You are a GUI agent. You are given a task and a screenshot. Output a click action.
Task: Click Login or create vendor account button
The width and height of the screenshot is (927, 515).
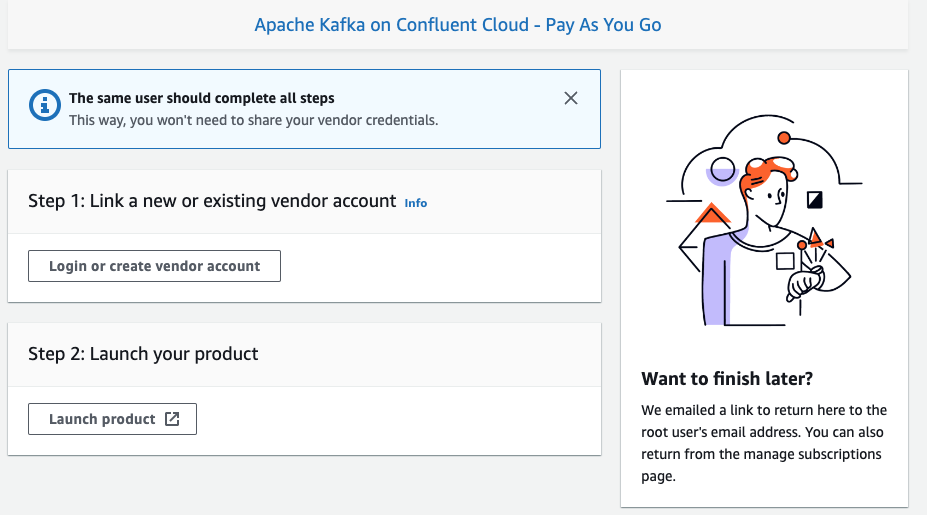tap(154, 266)
